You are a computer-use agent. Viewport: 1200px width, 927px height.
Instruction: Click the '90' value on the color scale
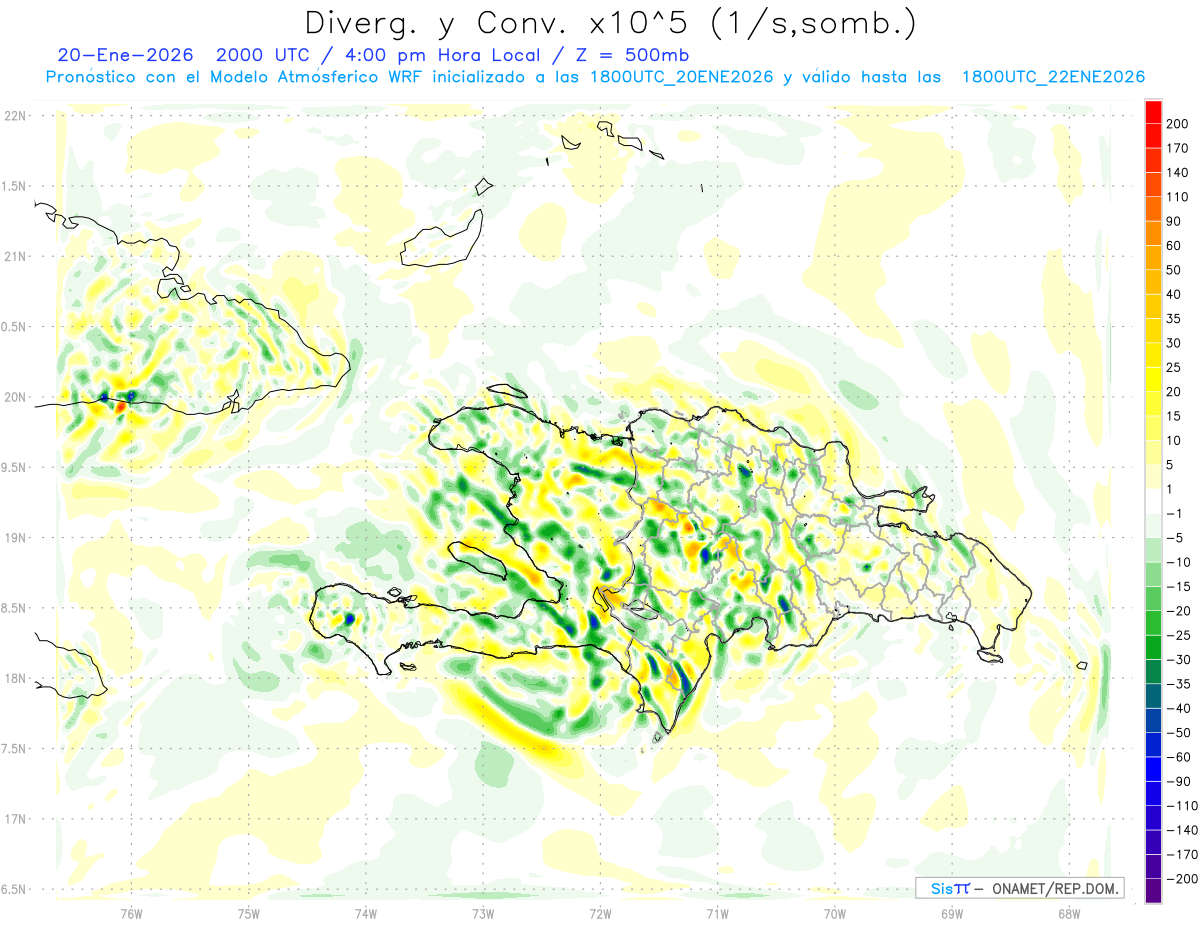click(1174, 221)
